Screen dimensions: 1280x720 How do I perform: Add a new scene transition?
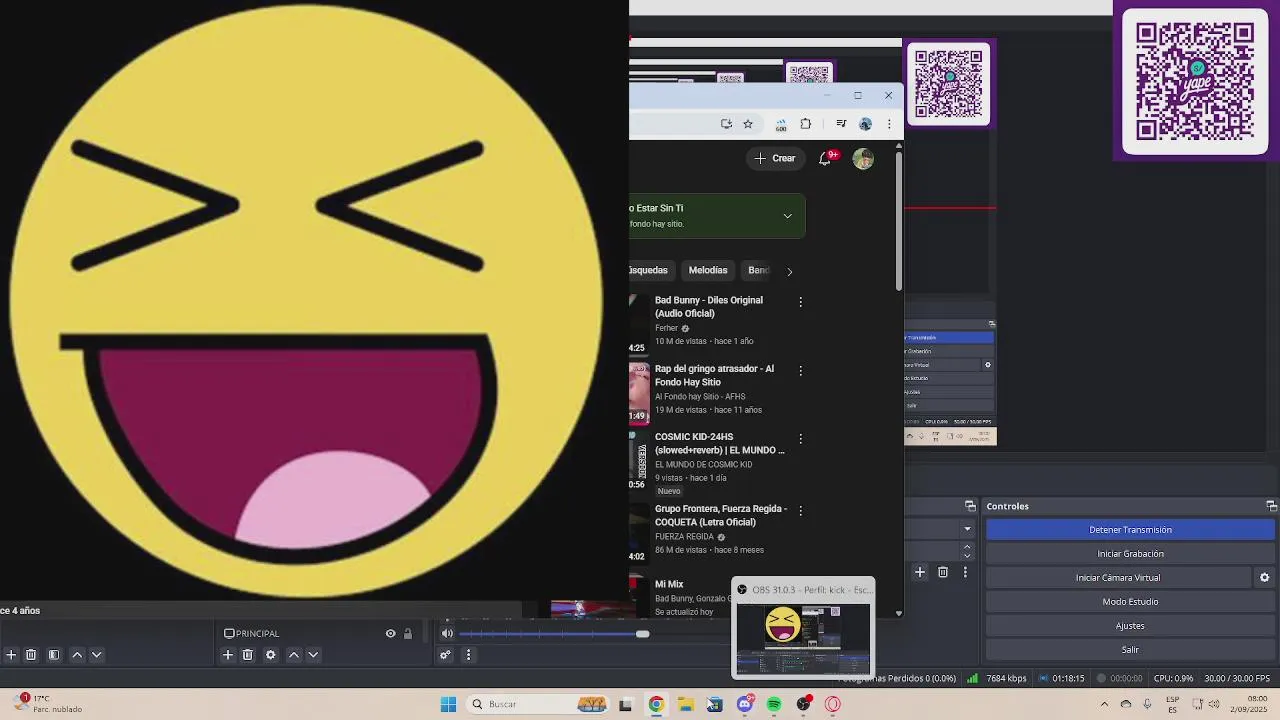(920, 572)
